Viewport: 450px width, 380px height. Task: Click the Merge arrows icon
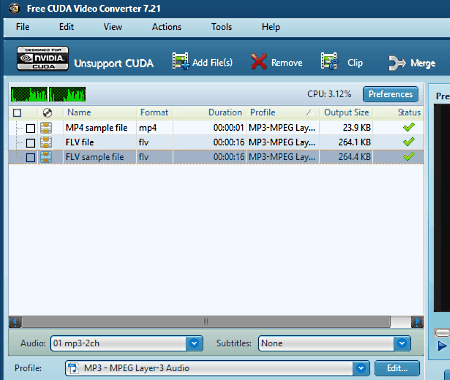pos(397,63)
